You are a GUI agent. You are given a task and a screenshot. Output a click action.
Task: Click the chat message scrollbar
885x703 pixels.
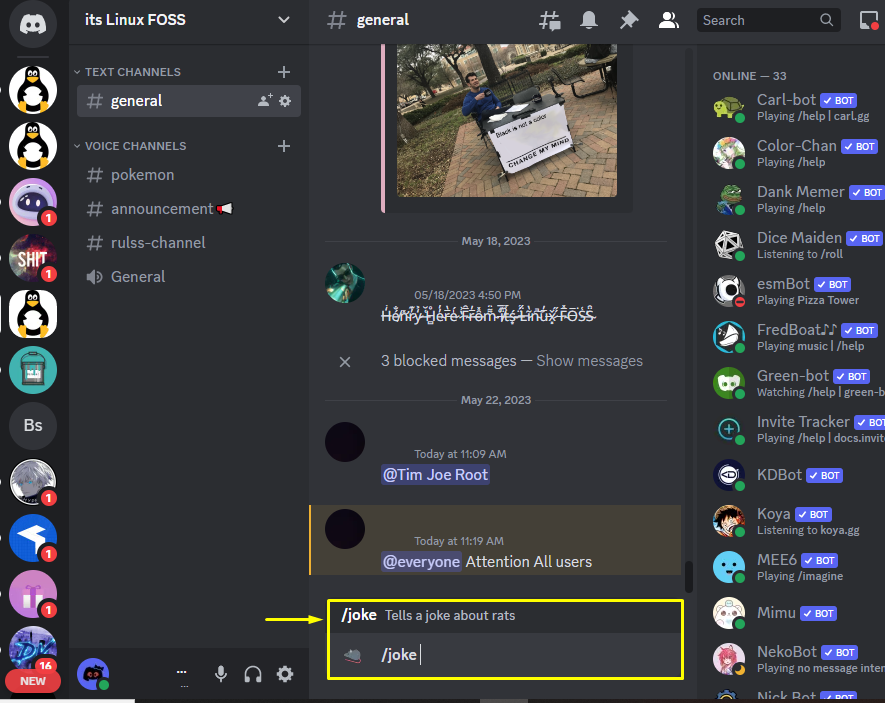(x=688, y=576)
